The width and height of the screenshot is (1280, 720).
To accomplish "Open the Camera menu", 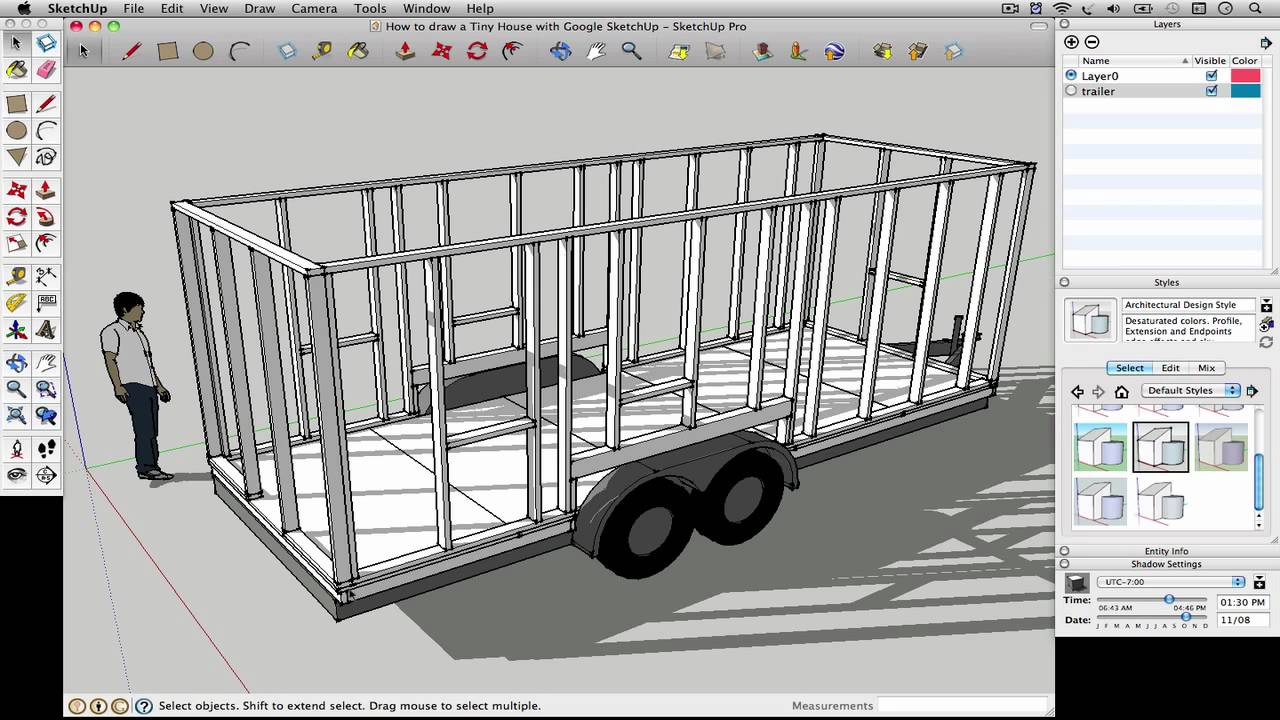I will pos(314,8).
